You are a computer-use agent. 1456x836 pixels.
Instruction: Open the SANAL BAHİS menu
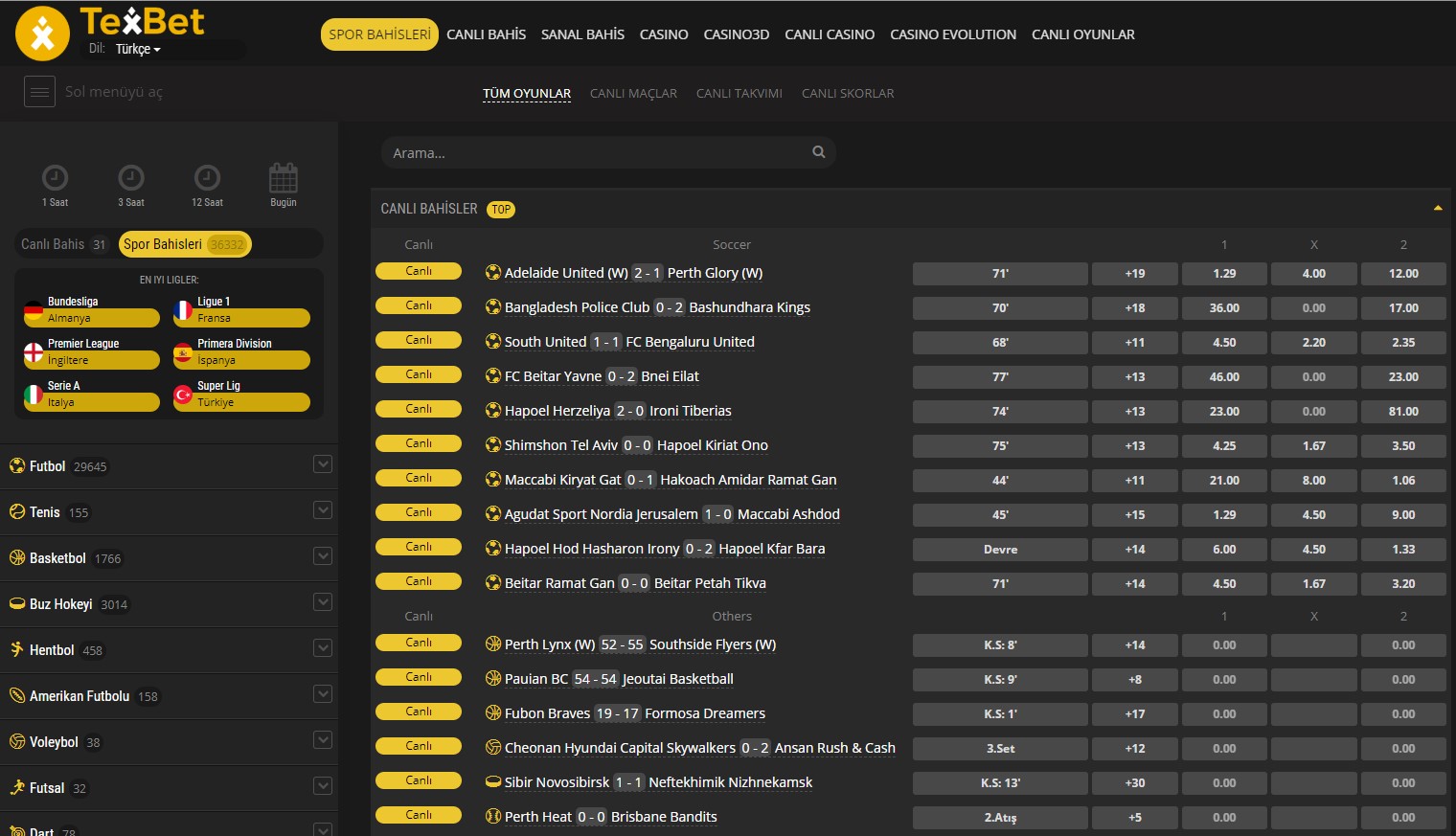[x=582, y=34]
